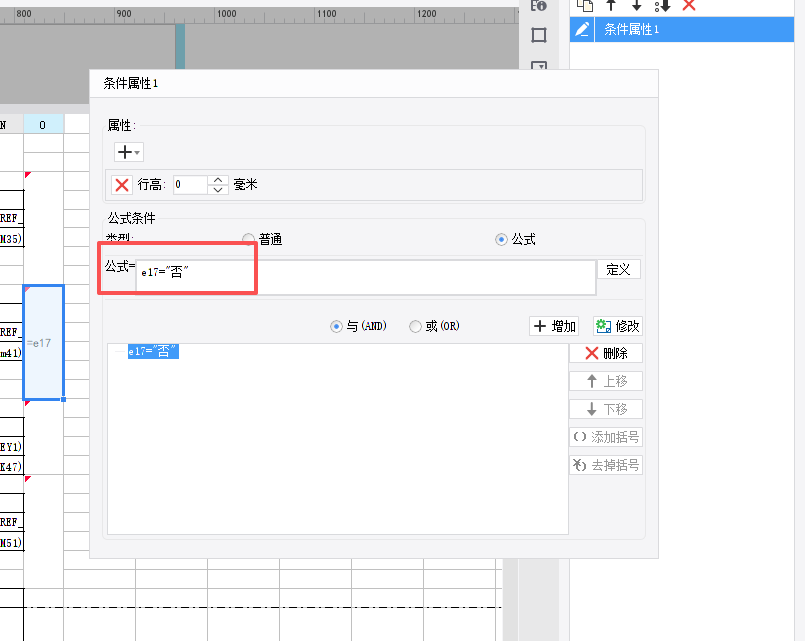Click the 行高 value input field
The height and width of the screenshot is (641, 805).
coord(190,185)
